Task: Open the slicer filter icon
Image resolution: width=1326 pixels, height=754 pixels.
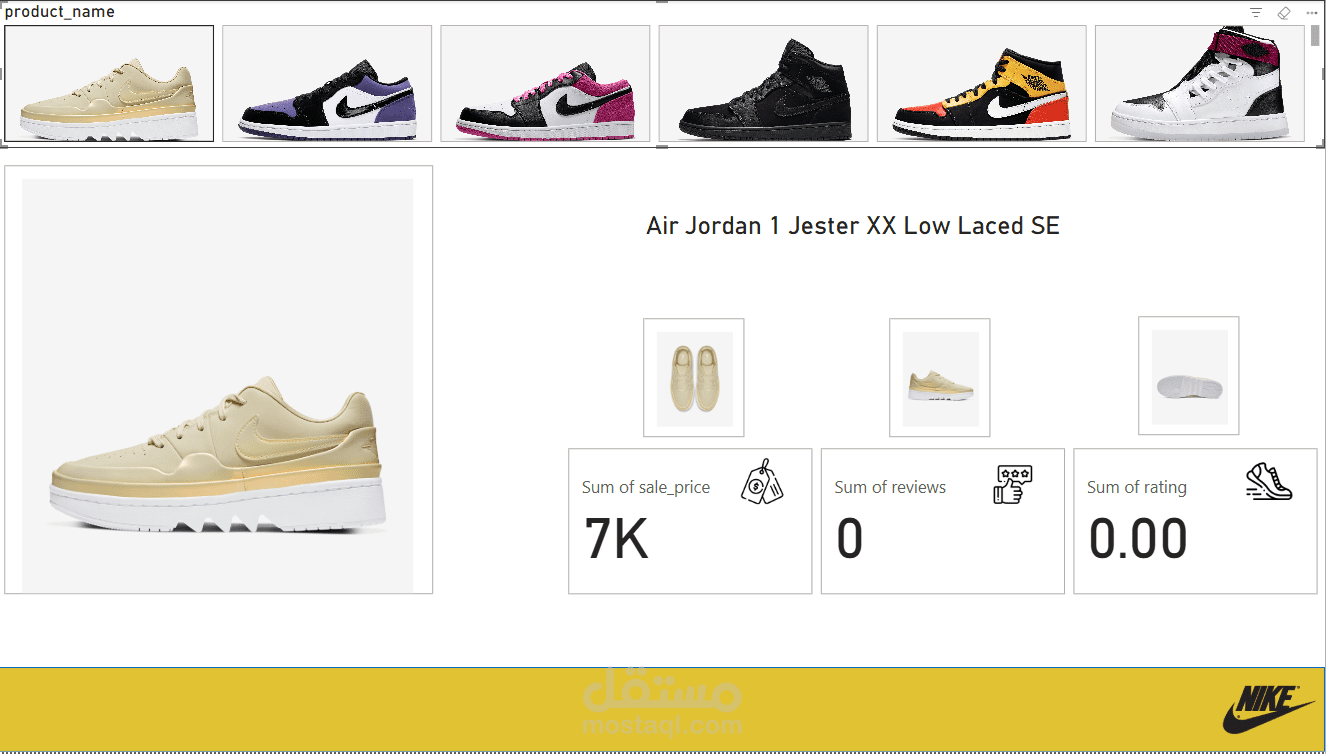Action: 1256,12
